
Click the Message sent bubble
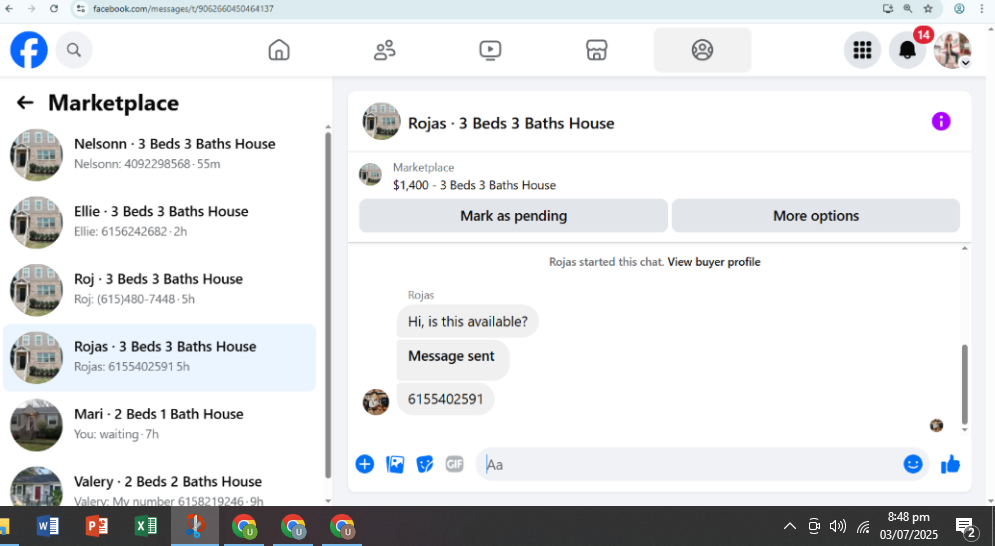pos(451,359)
